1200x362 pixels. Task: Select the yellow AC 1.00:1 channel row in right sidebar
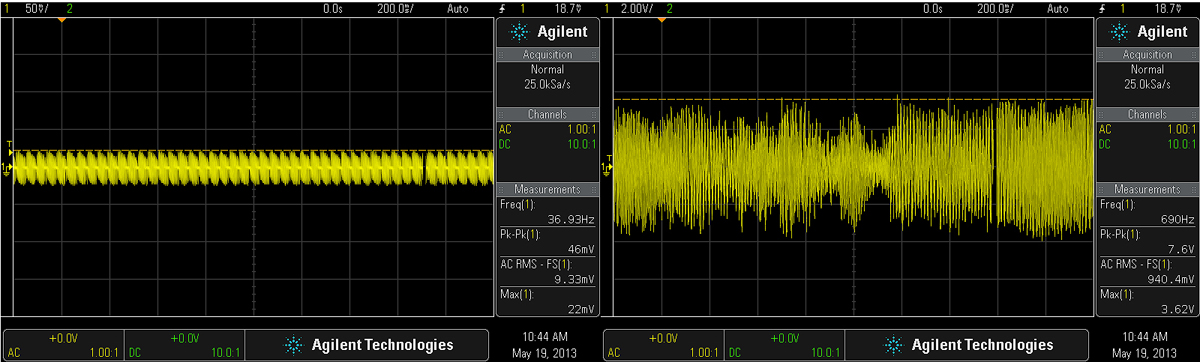coord(1147,129)
